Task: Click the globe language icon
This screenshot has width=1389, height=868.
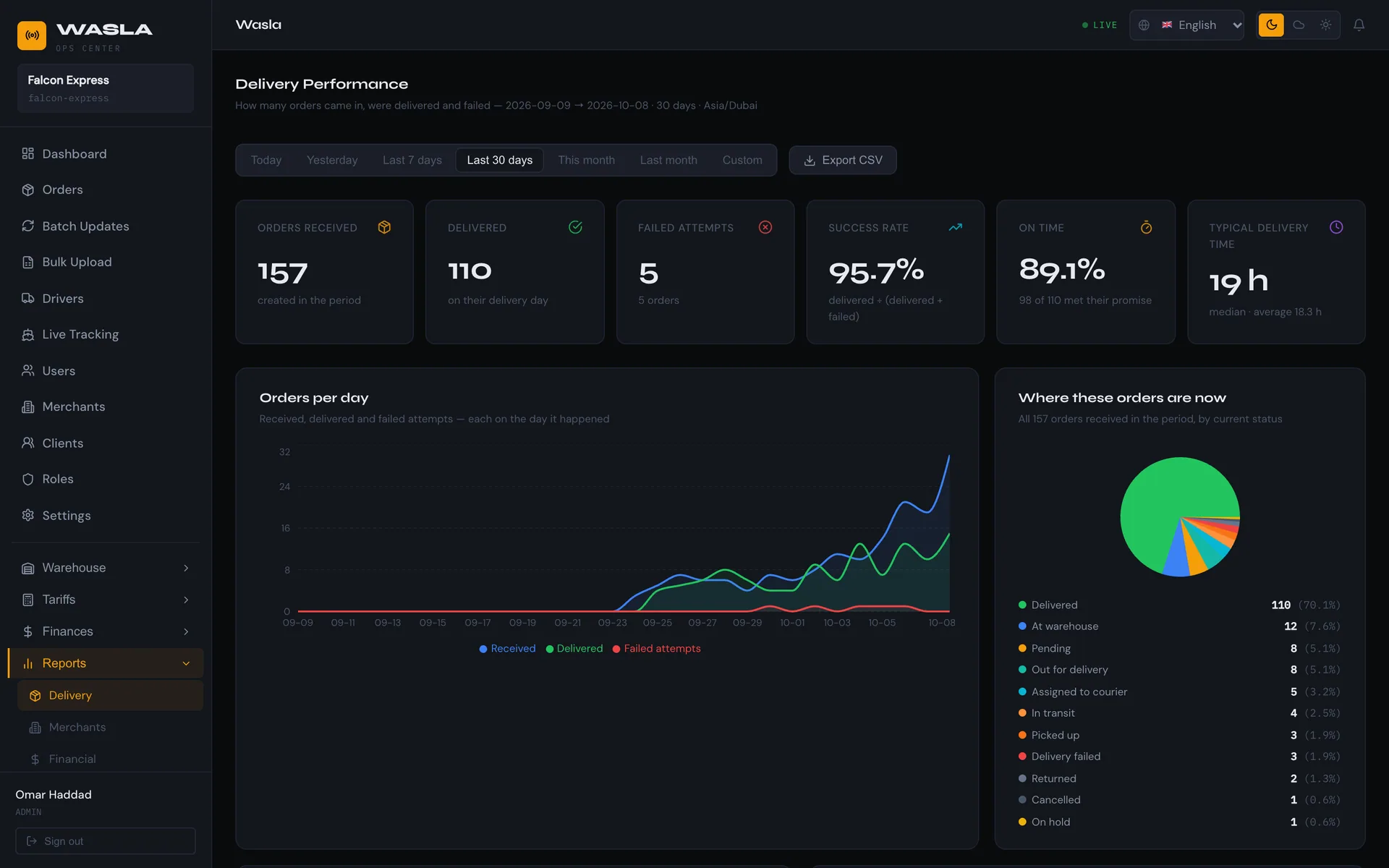Action: point(1144,25)
